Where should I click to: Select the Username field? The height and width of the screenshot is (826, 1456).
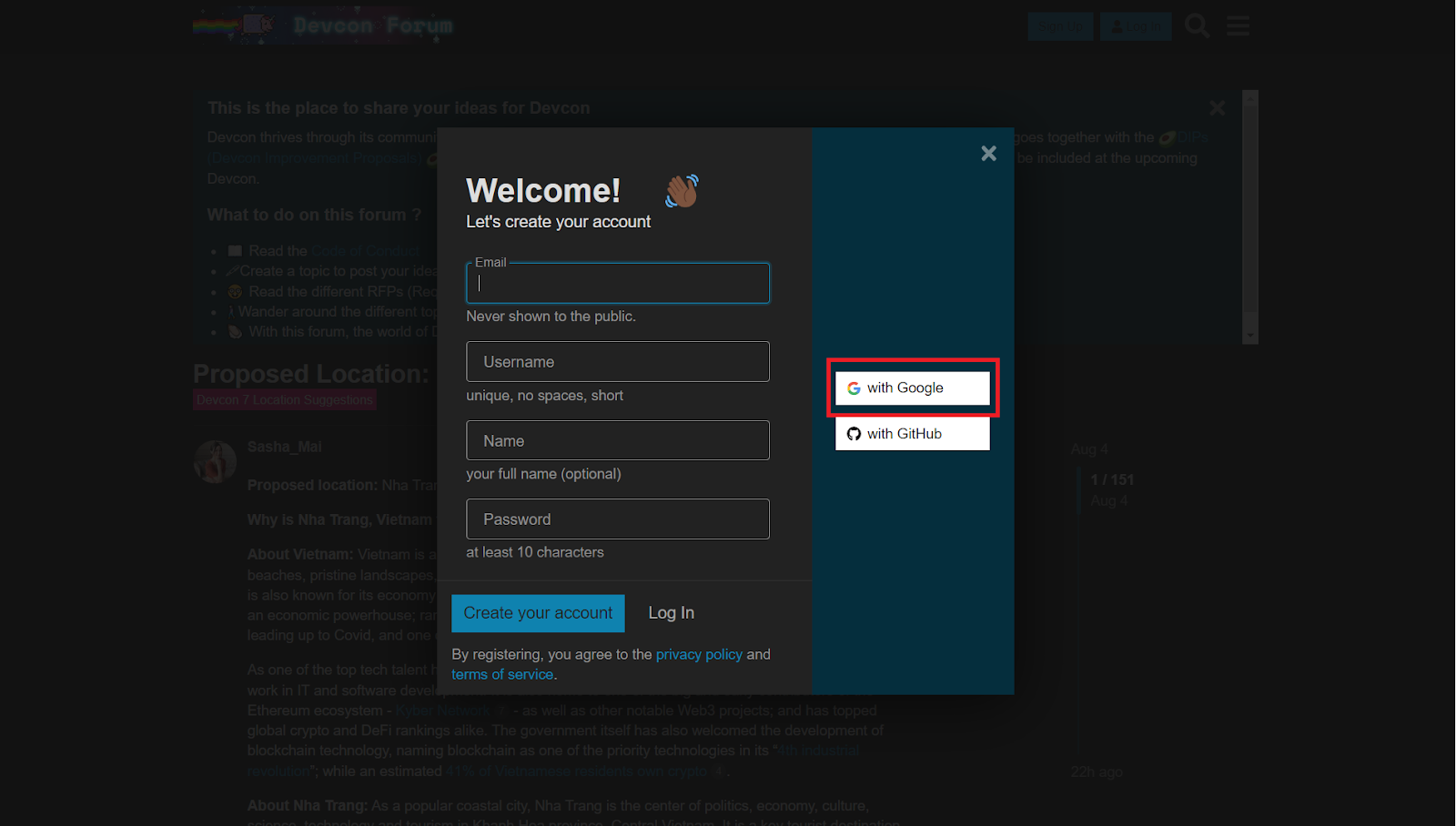tap(618, 362)
